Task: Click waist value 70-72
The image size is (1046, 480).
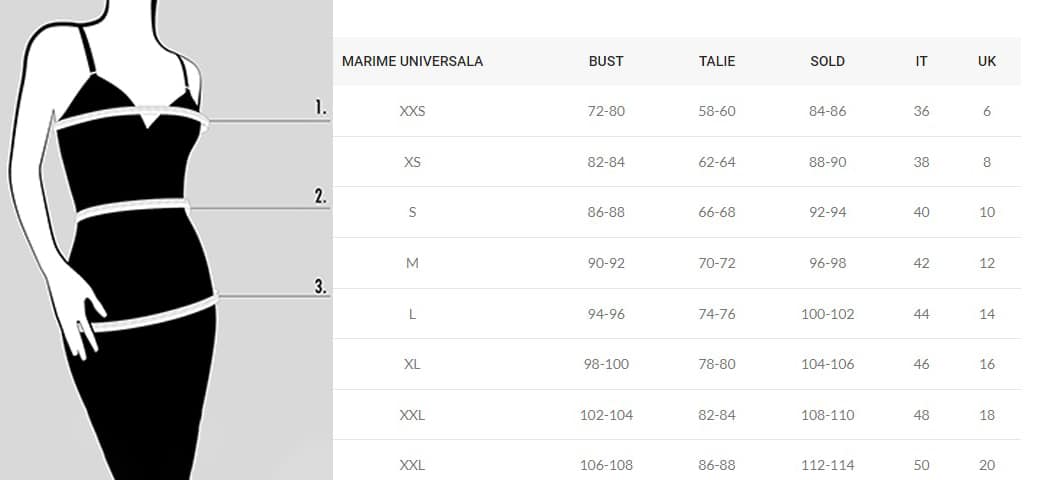Action: (716, 263)
